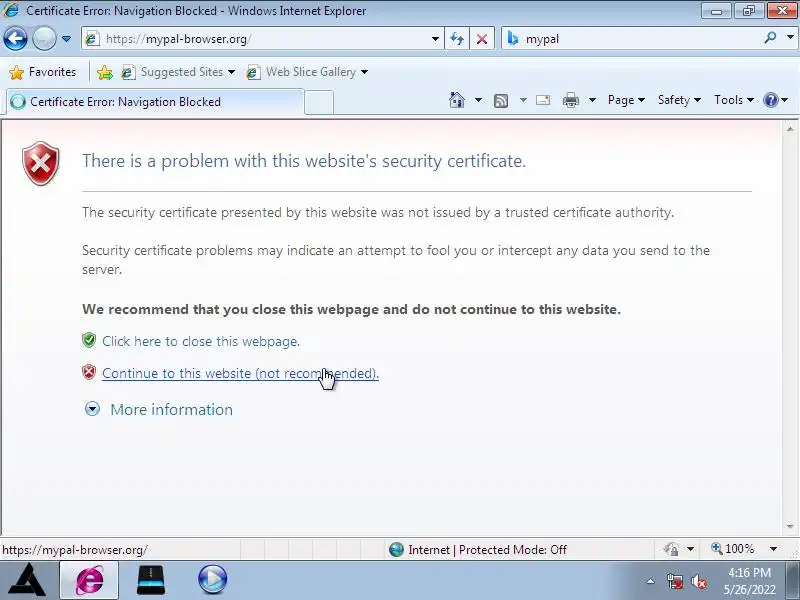Open the search provider dropdown arrow
Screen dimensions: 800x600
pos(790,38)
